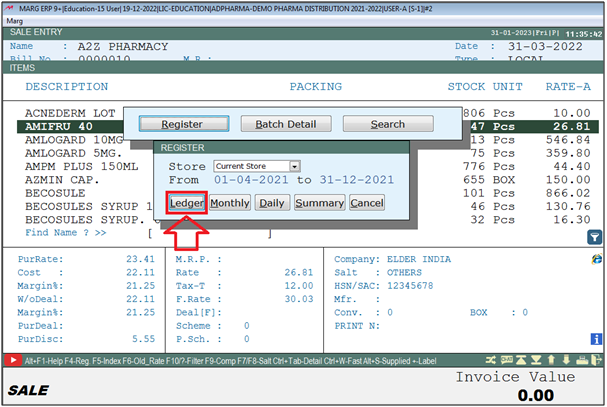Image resolution: width=607 pixels, height=407 pixels.
Task: Click the up arrow icon in status bar
Action: point(551,360)
